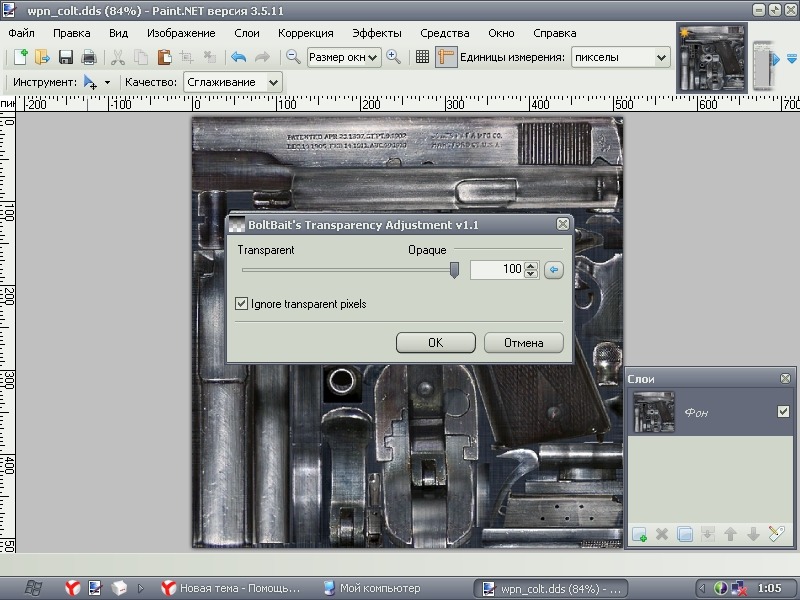Open the Эффекты menu
This screenshot has height=600, width=800.
[x=377, y=33]
